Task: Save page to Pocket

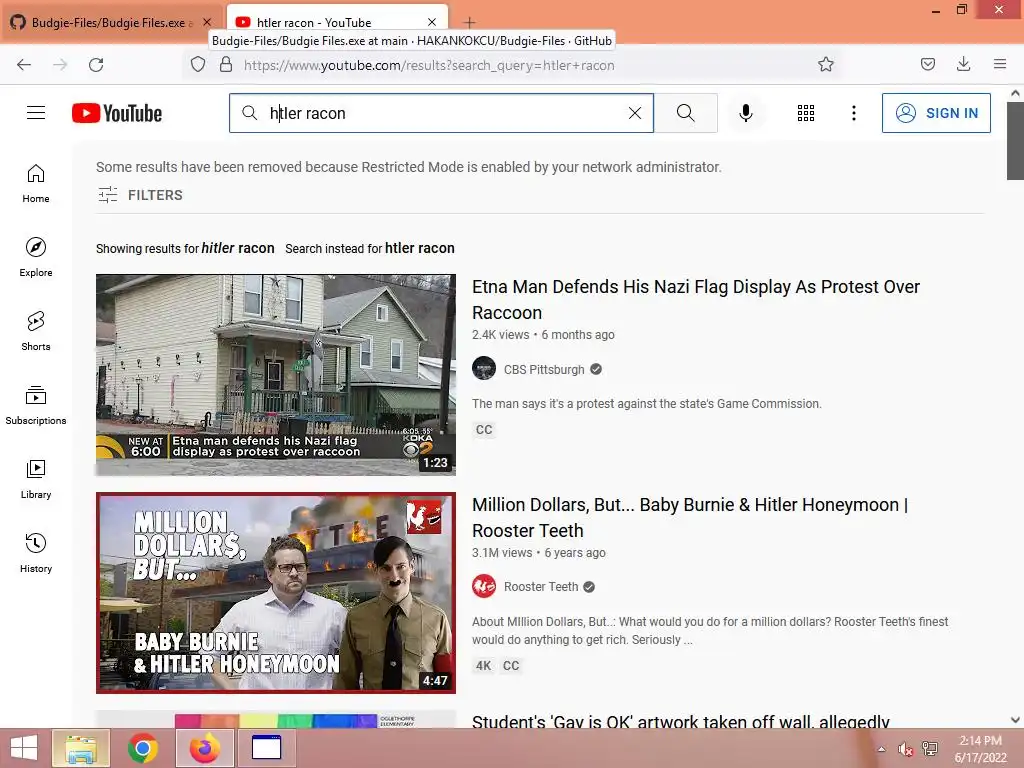Action: (x=928, y=64)
